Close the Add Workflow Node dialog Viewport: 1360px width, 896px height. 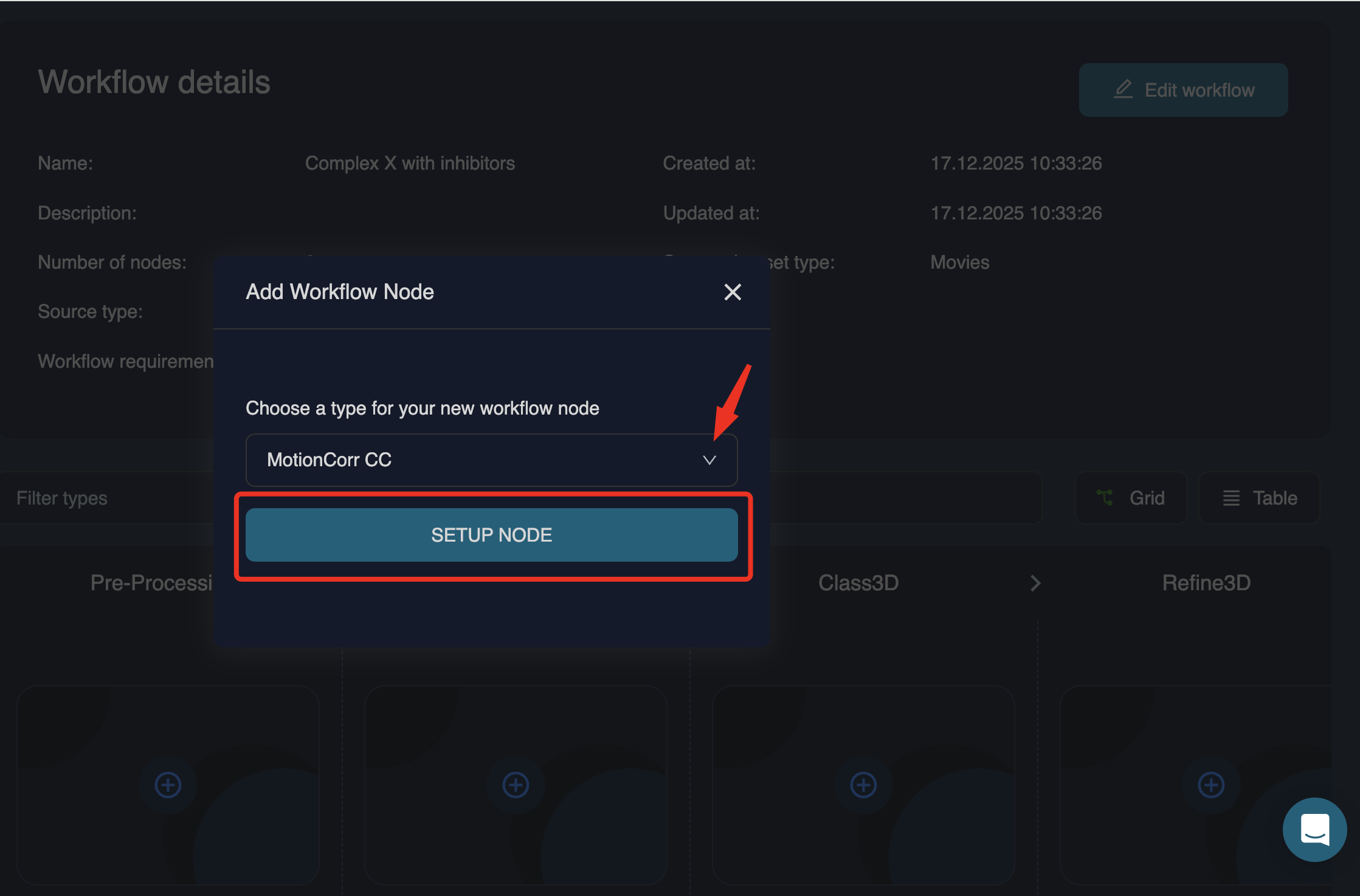[x=733, y=292]
